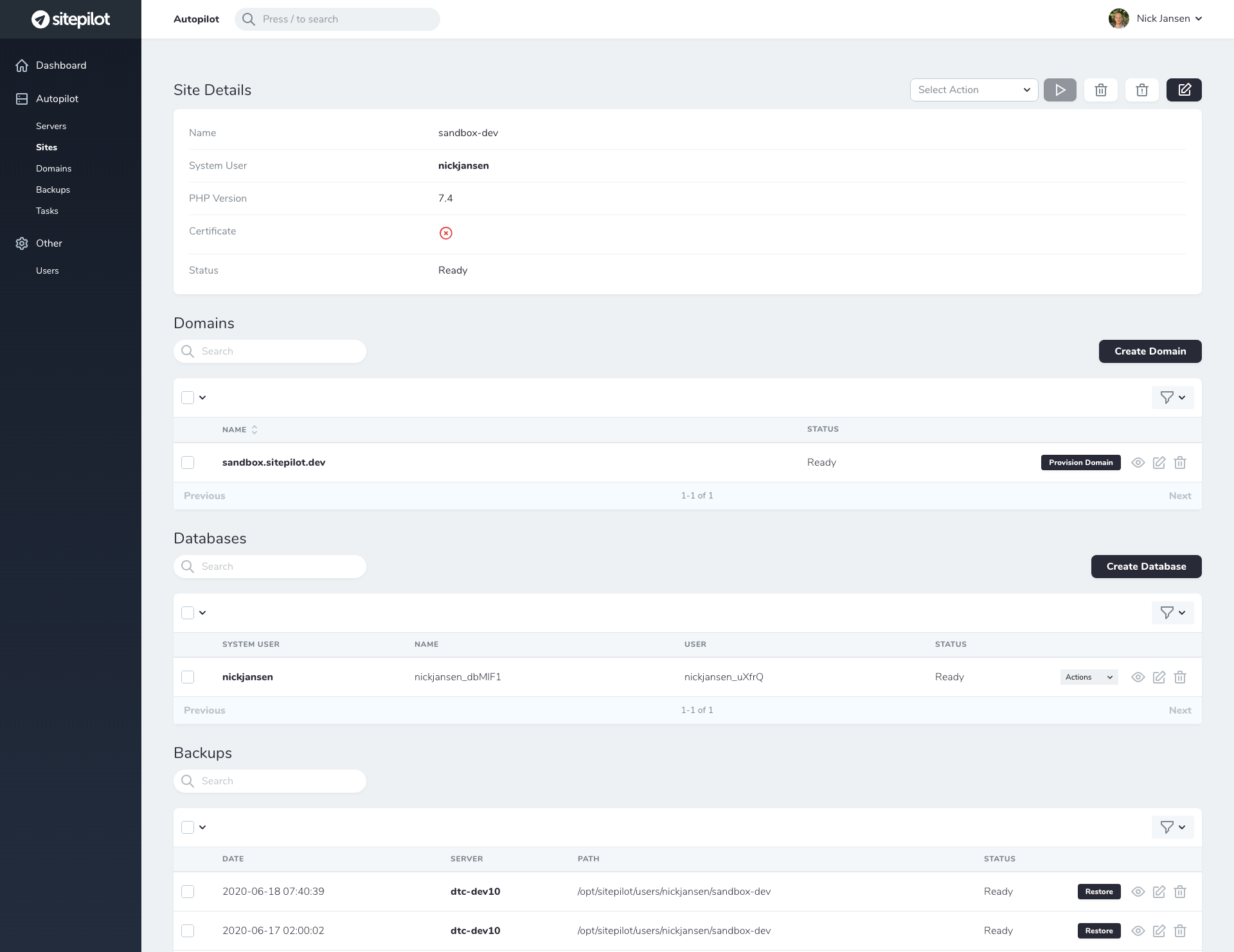Click the Create Domain button
This screenshot has height=952, width=1234.
click(1150, 351)
